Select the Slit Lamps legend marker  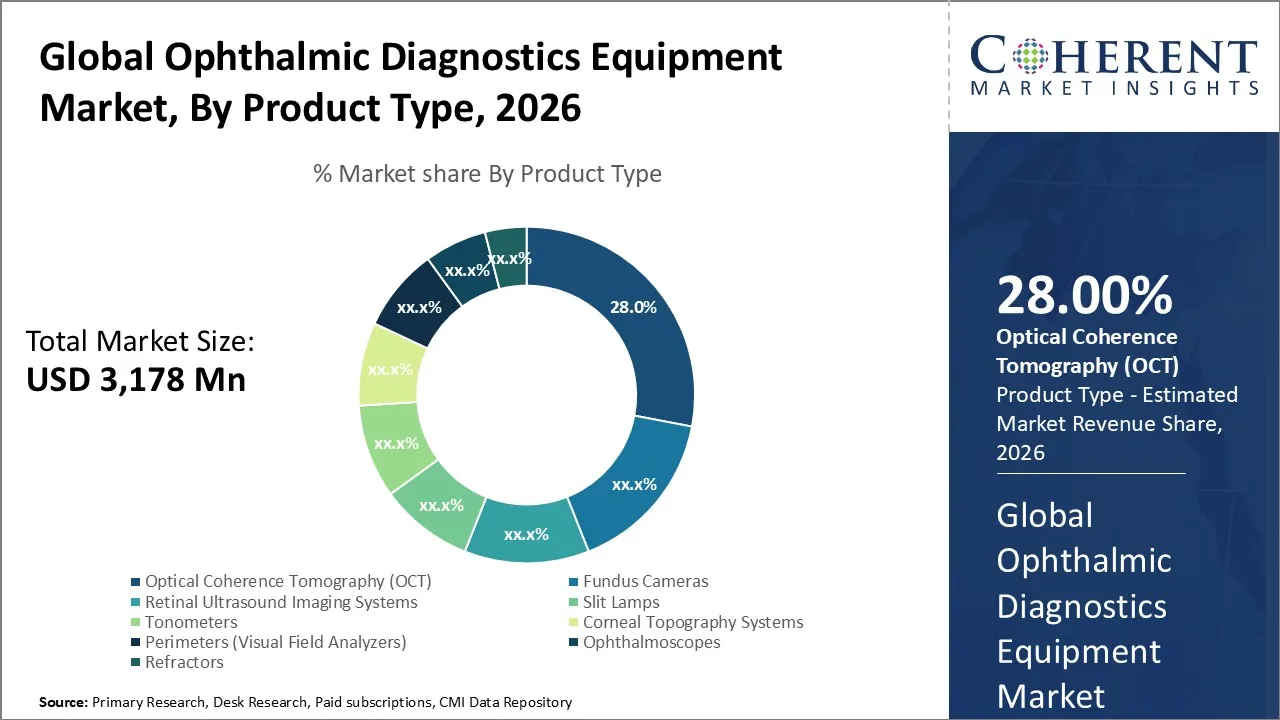pos(573,601)
